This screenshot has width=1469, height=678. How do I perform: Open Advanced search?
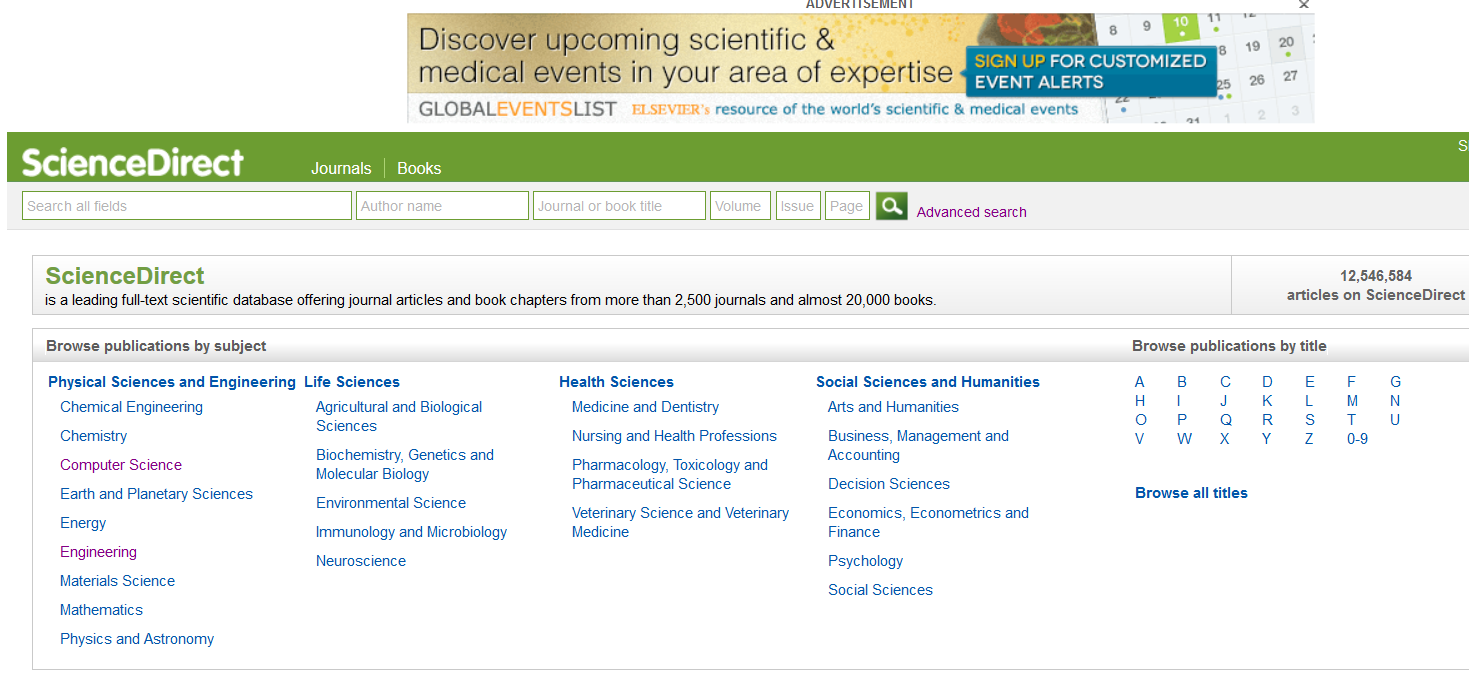tap(972, 212)
